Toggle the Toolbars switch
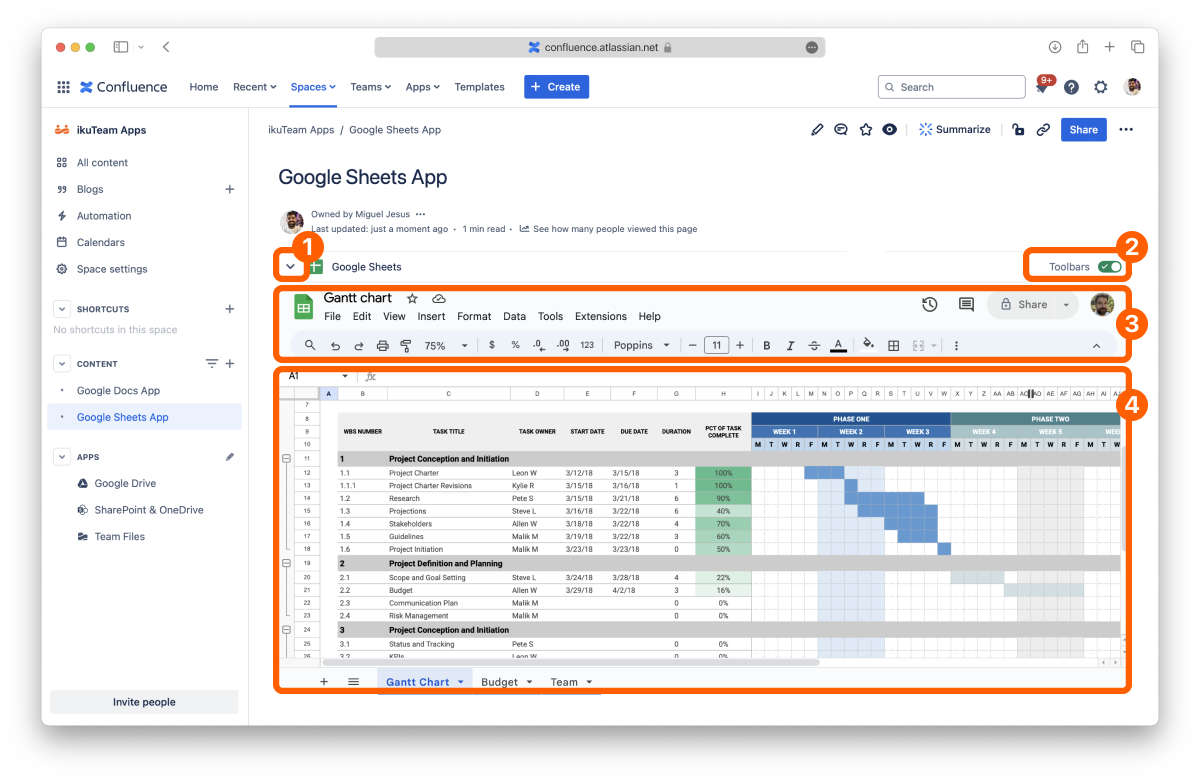Viewport: 1200px width, 780px height. (1110, 267)
